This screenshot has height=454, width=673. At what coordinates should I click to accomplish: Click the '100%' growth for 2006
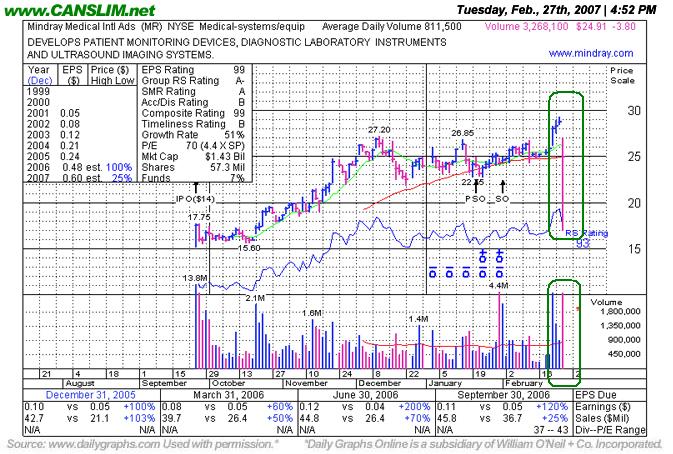point(119,167)
